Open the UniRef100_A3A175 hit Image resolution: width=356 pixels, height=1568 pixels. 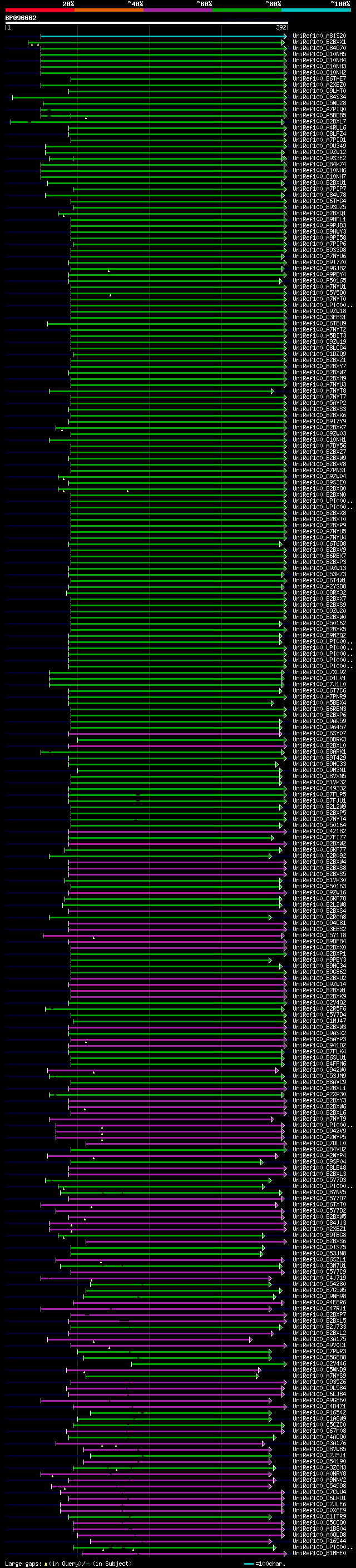point(319,1338)
